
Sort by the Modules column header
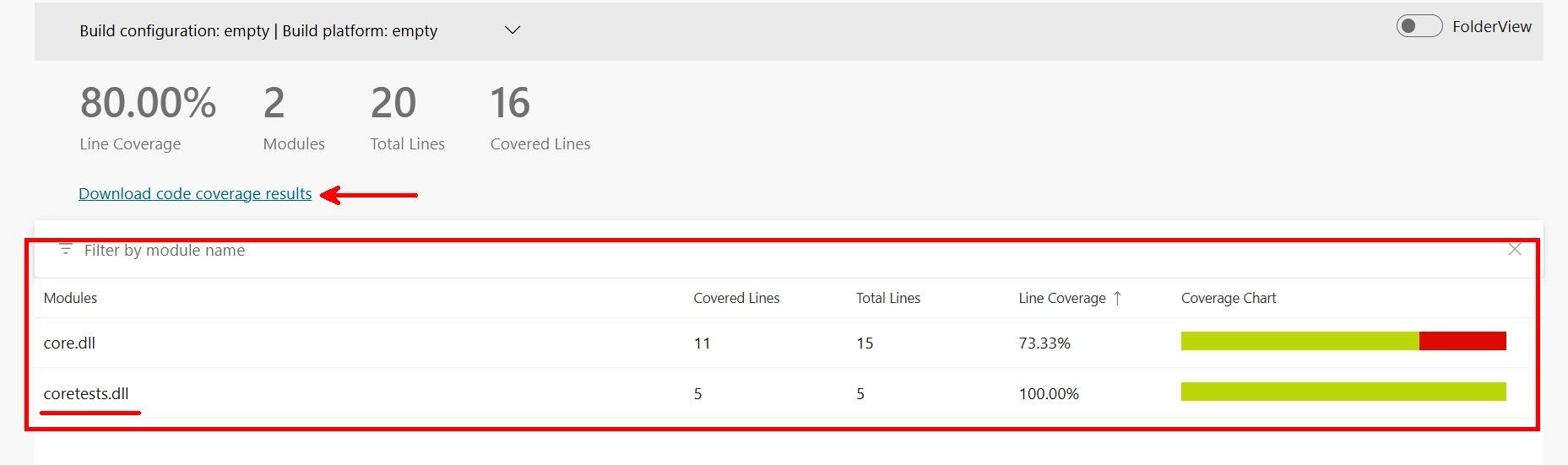click(x=70, y=298)
